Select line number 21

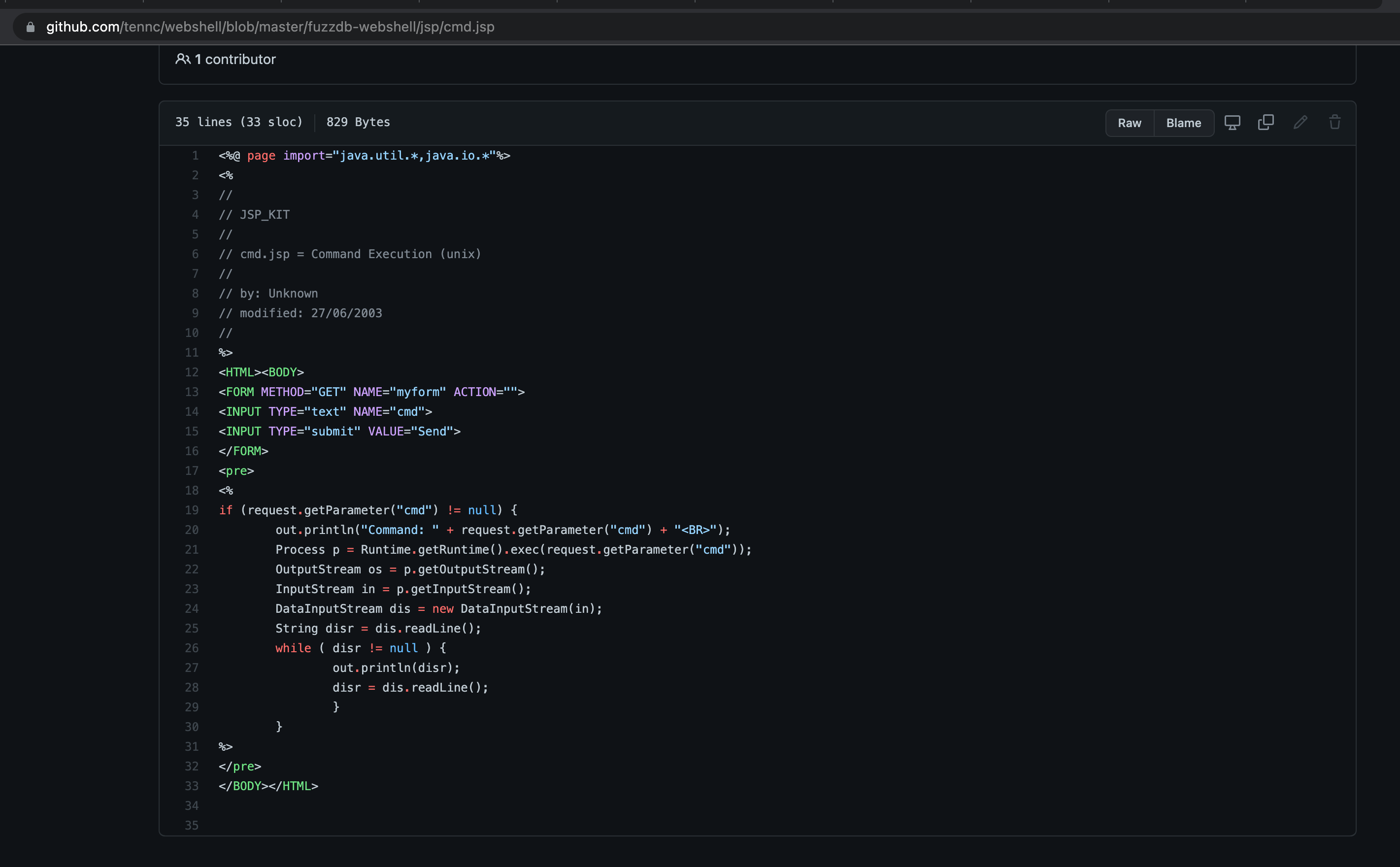(192, 549)
